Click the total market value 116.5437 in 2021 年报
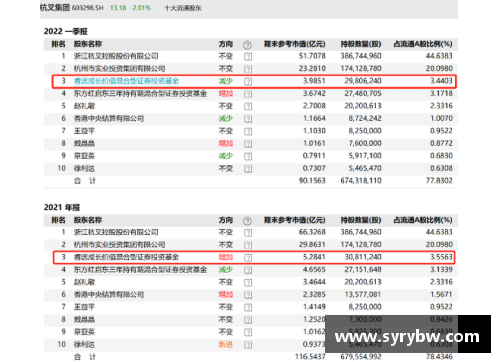Screen dimensions: 500x362 310,357
